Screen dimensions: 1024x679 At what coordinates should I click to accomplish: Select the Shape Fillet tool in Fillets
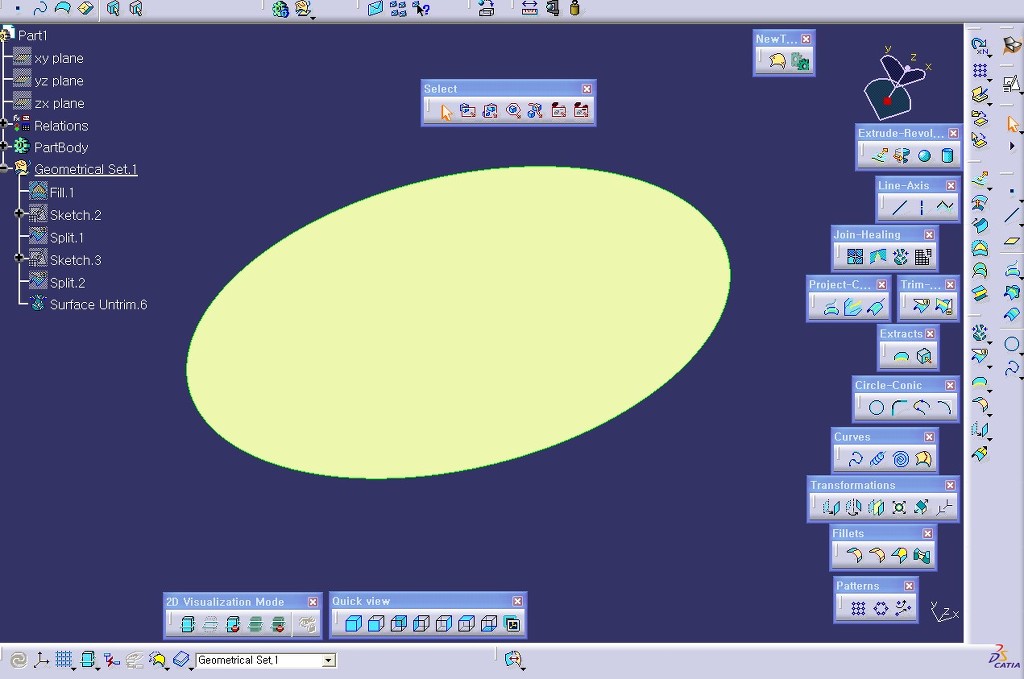[854, 556]
